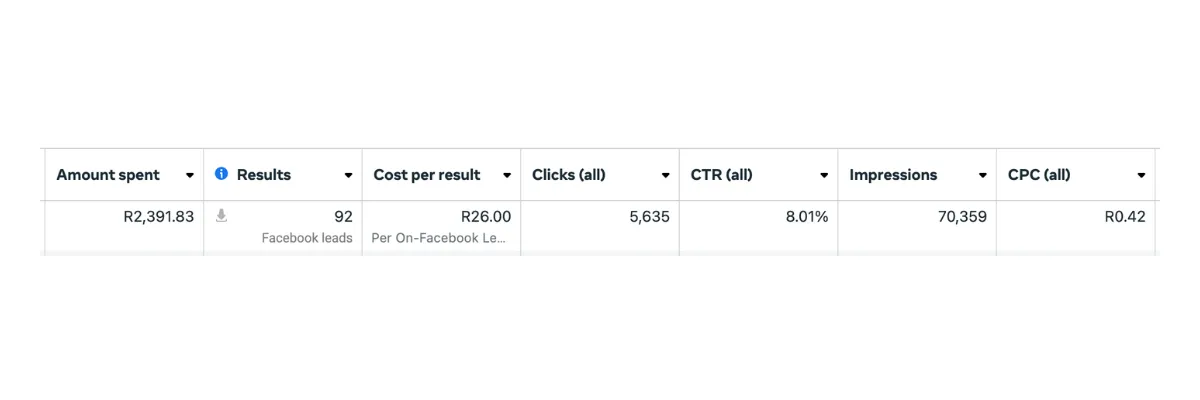Click the Cost per result header text
Screen dimensions: 1200x400
(x=427, y=175)
